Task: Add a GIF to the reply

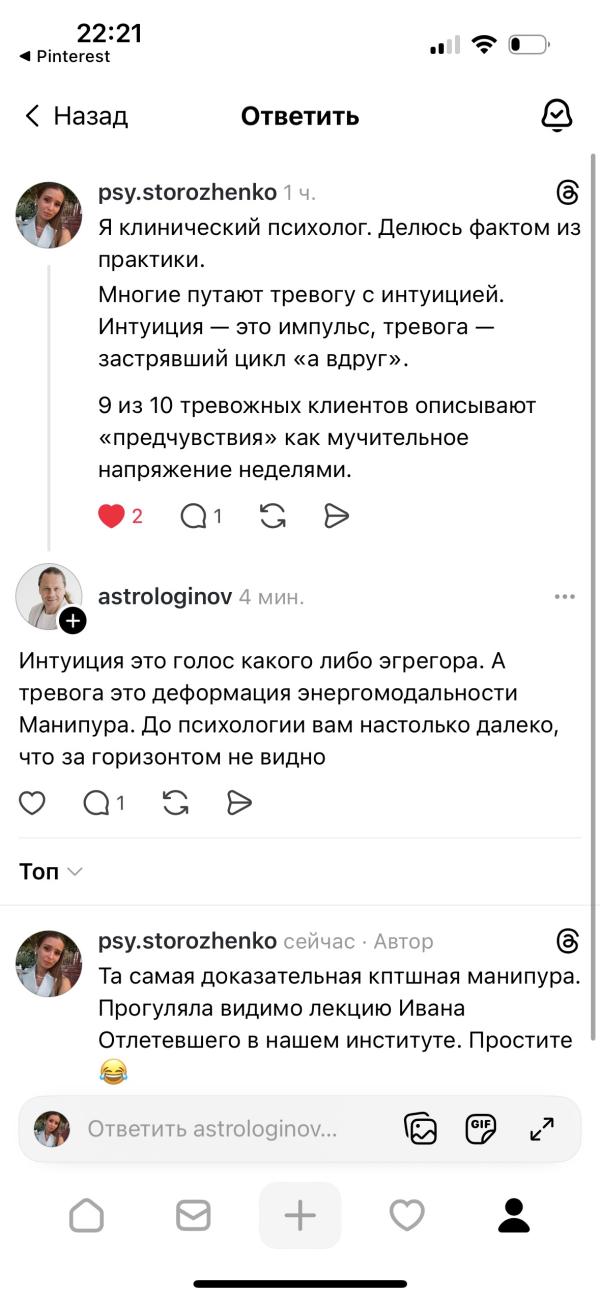Action: (x=482, y=1129)
